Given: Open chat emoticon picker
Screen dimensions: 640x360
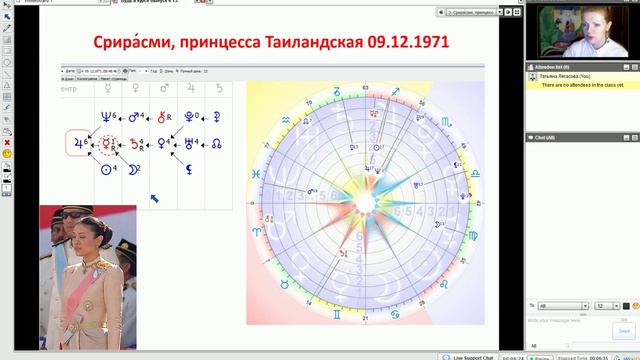Looking at the screenshot, I should click(636, 306).
